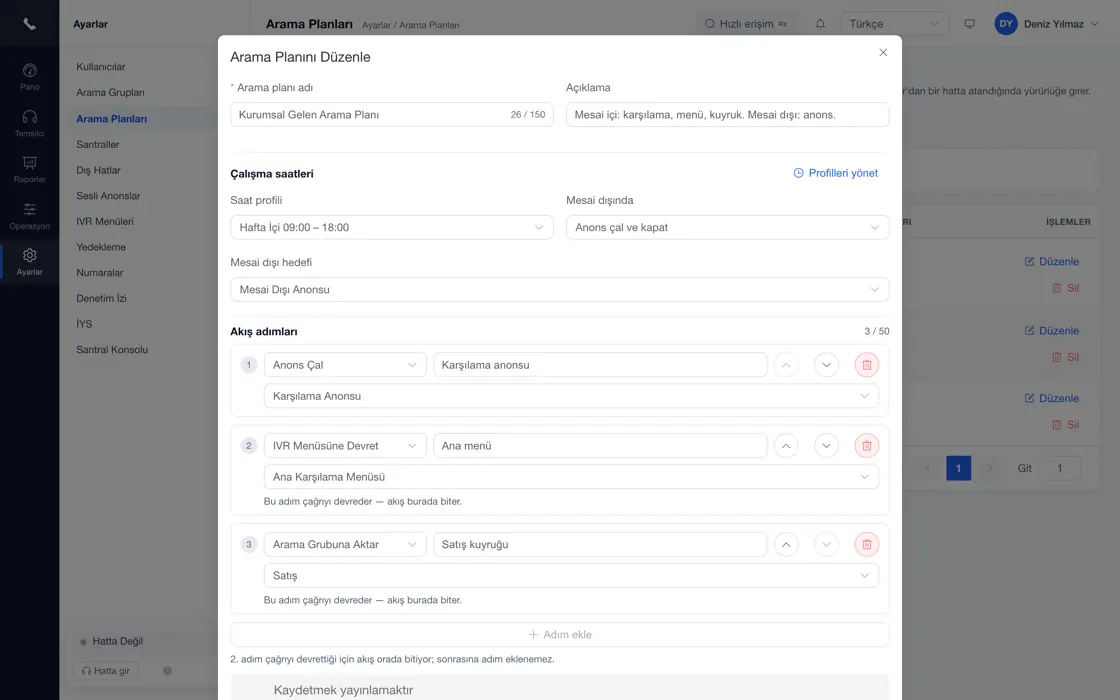Open the Satış group dropdown in step 3
Image resolution: width=1120 pixels, height=700 pixels.
coord(571,575)
